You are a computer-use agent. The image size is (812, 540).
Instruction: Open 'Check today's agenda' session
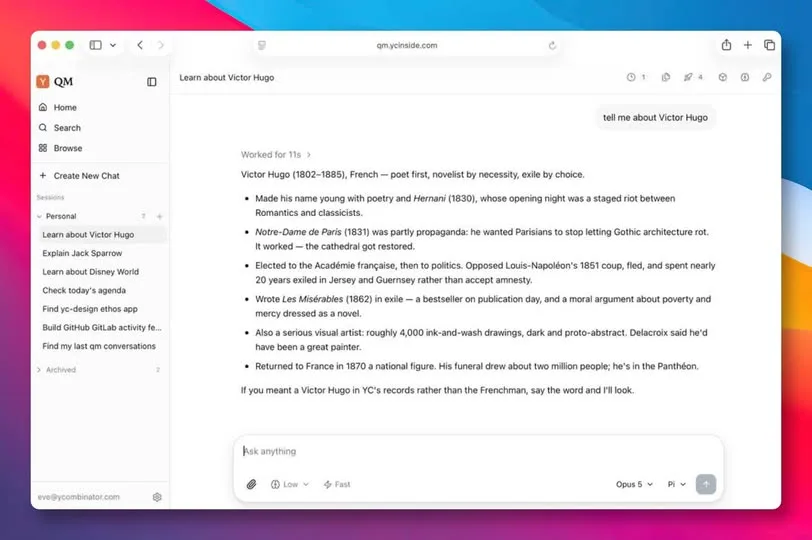[84, 290]
